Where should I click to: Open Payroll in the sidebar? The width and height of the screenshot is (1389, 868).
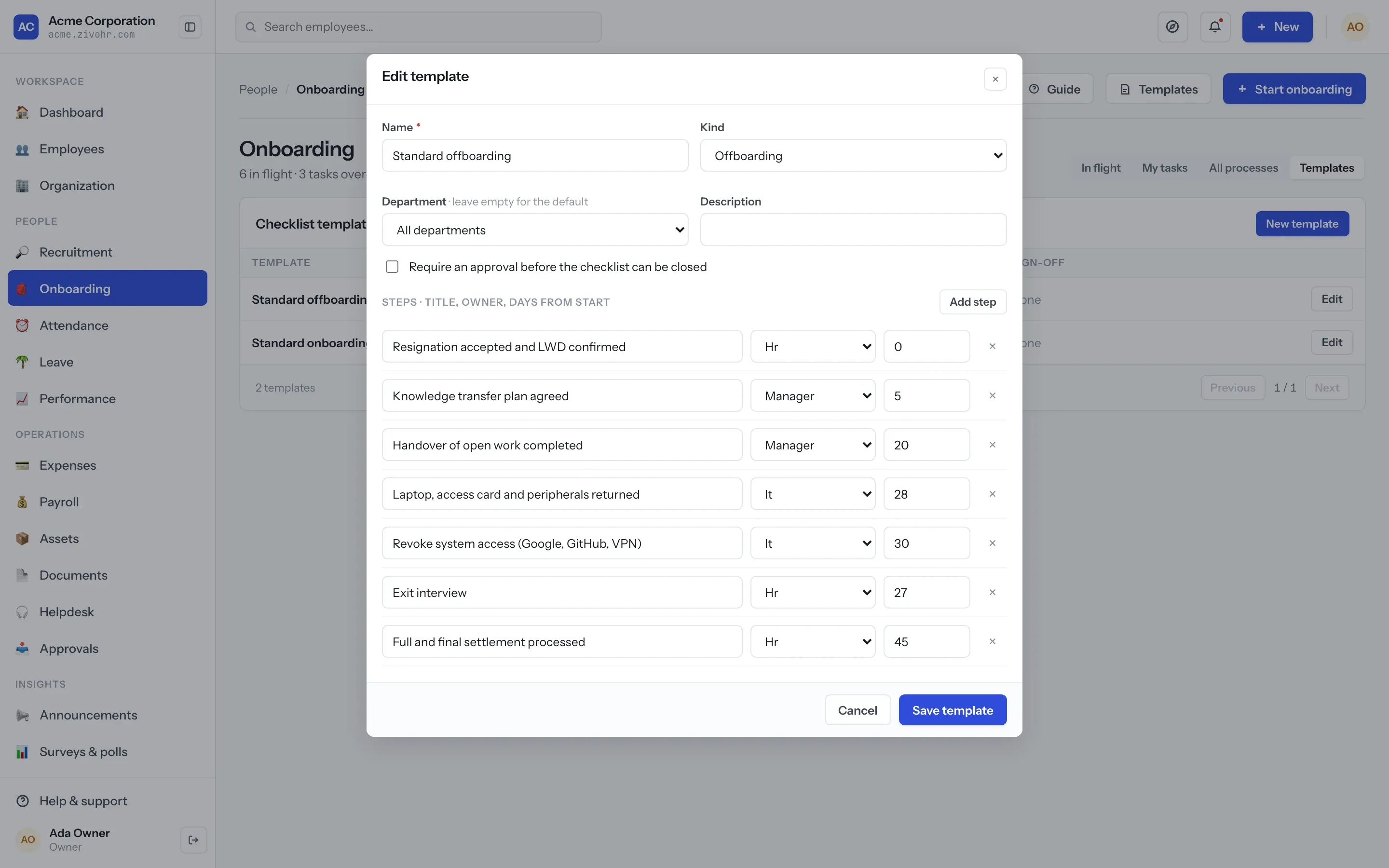pos(108,502)
